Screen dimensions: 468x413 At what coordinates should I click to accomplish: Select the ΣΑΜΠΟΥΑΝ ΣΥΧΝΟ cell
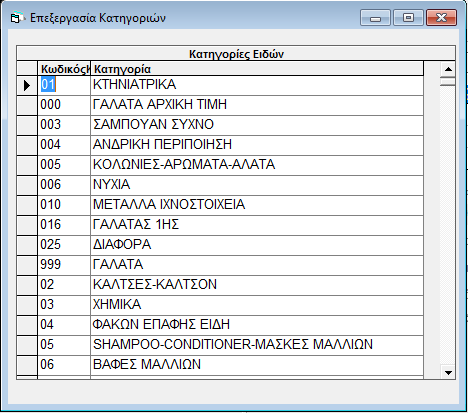[x=257, y=125]
